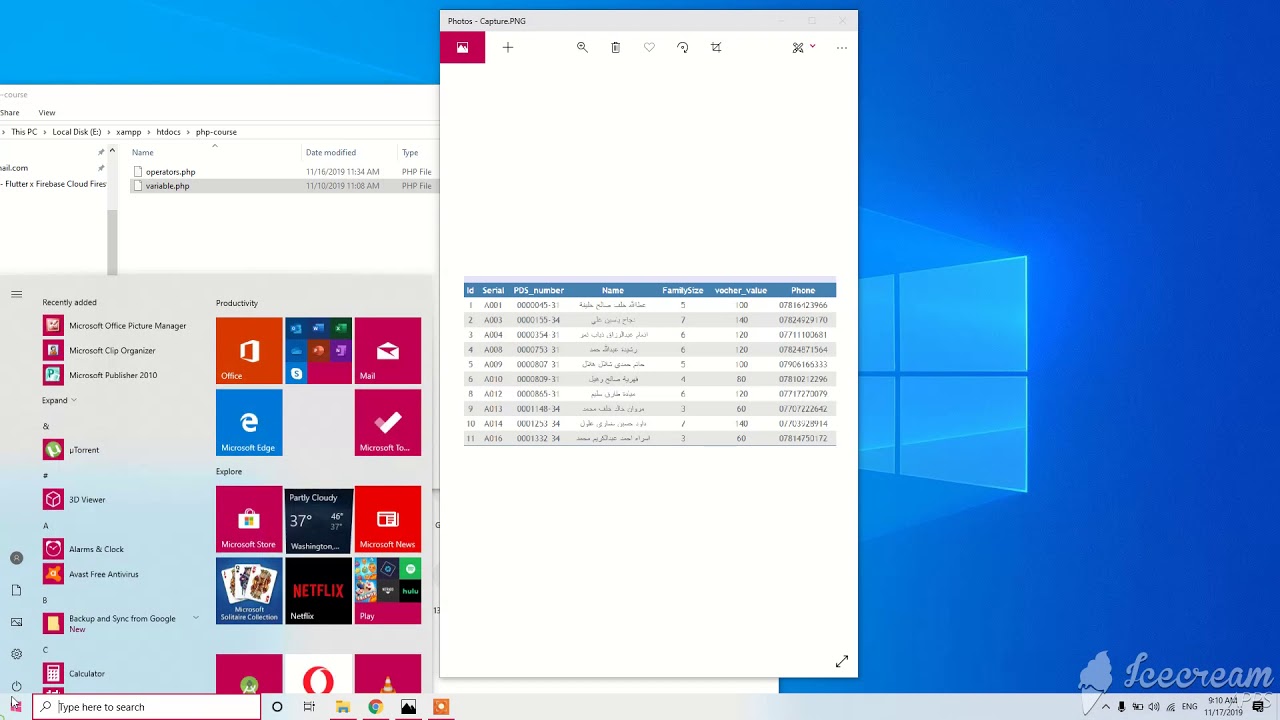
Task: Open the Netflix tile
Action: click(x=319, y=591)
